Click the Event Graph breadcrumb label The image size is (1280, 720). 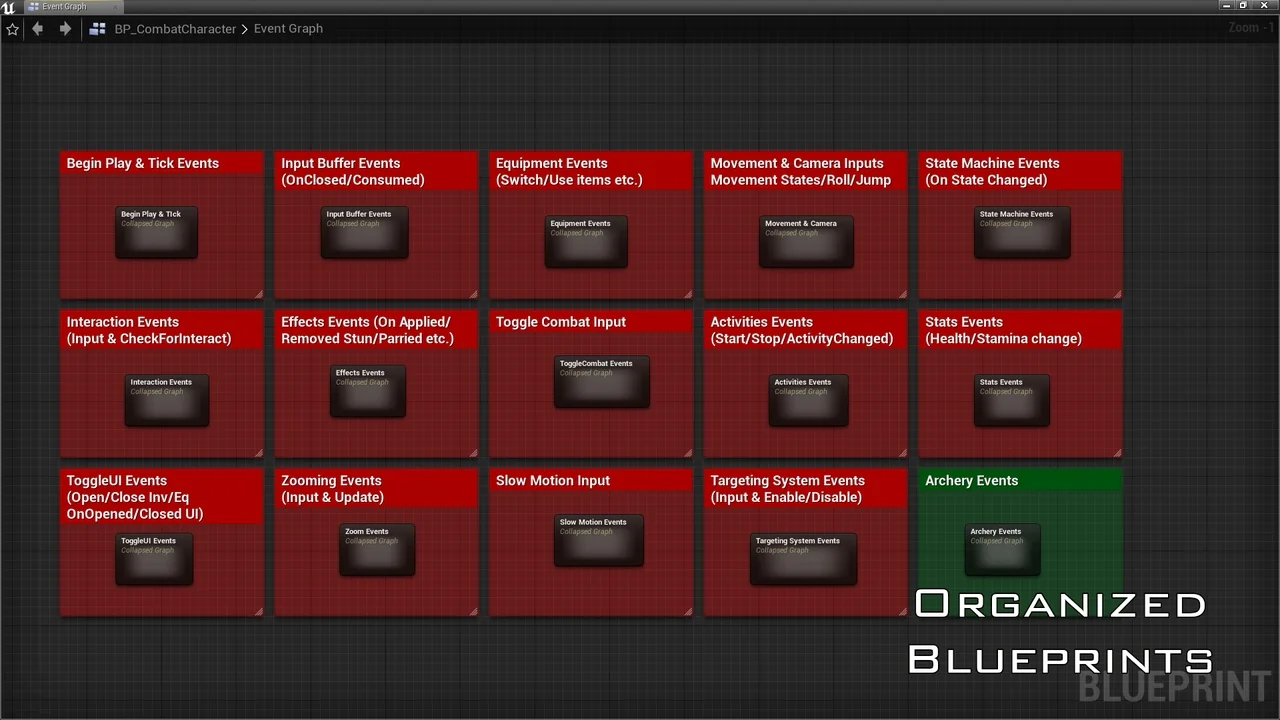[288, 29]
